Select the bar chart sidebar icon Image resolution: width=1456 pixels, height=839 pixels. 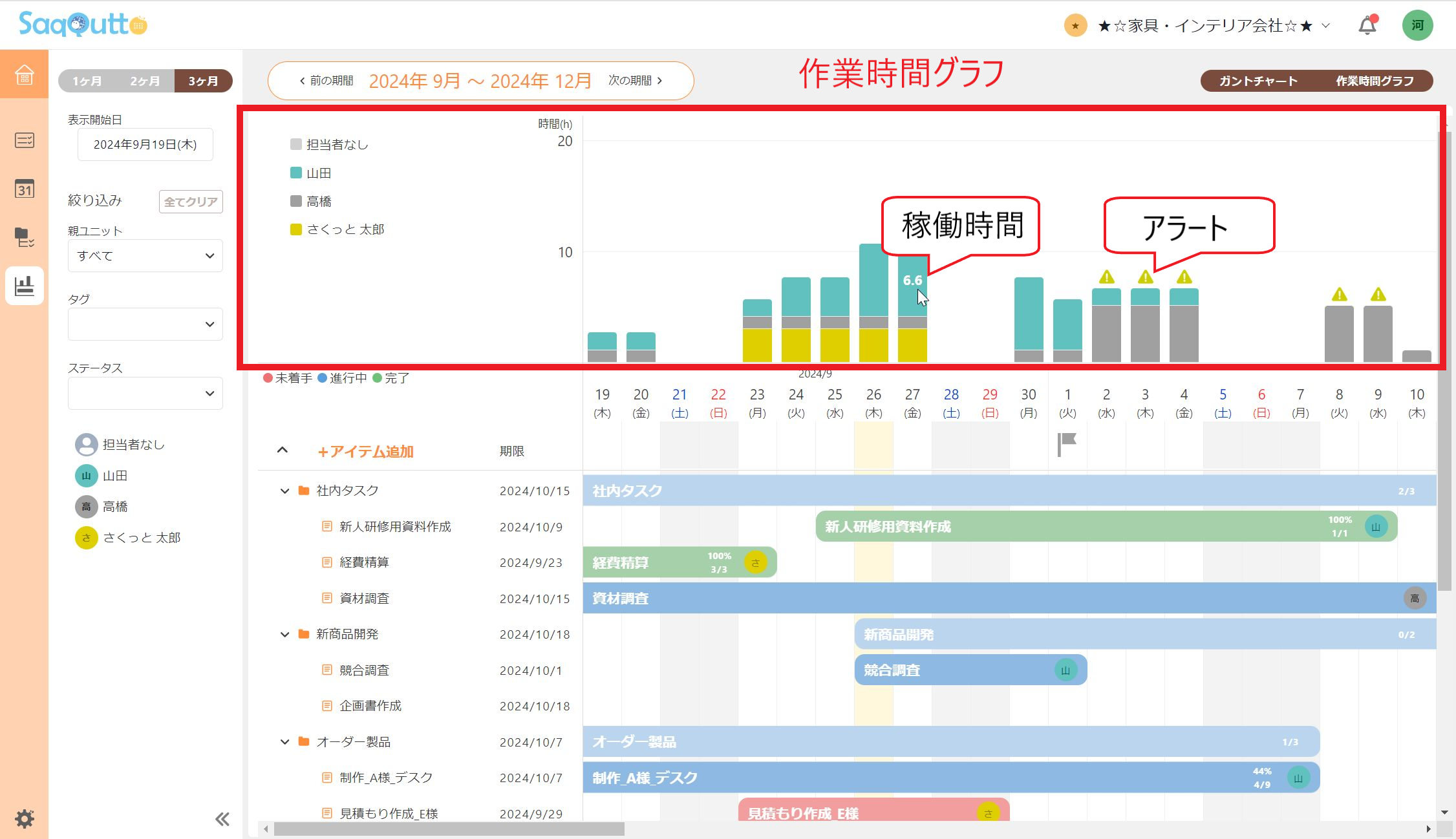[24, 286]
